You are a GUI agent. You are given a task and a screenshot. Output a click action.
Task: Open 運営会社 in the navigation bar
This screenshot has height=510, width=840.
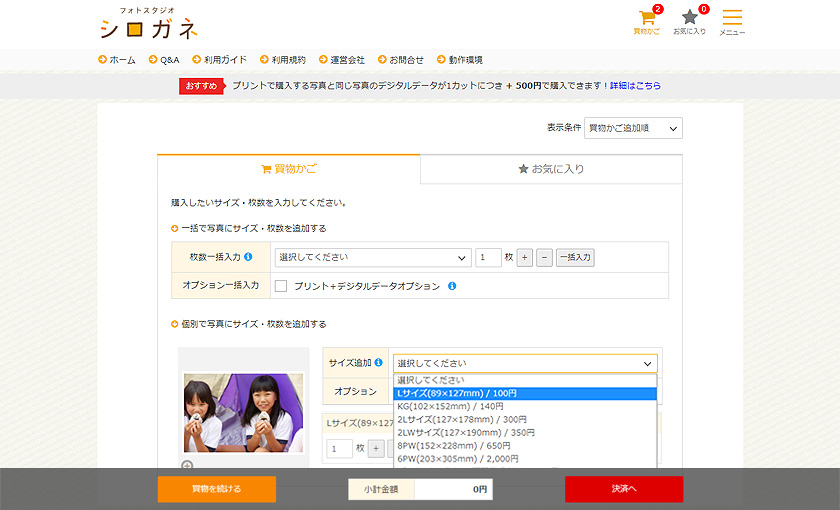click(342, 60)
